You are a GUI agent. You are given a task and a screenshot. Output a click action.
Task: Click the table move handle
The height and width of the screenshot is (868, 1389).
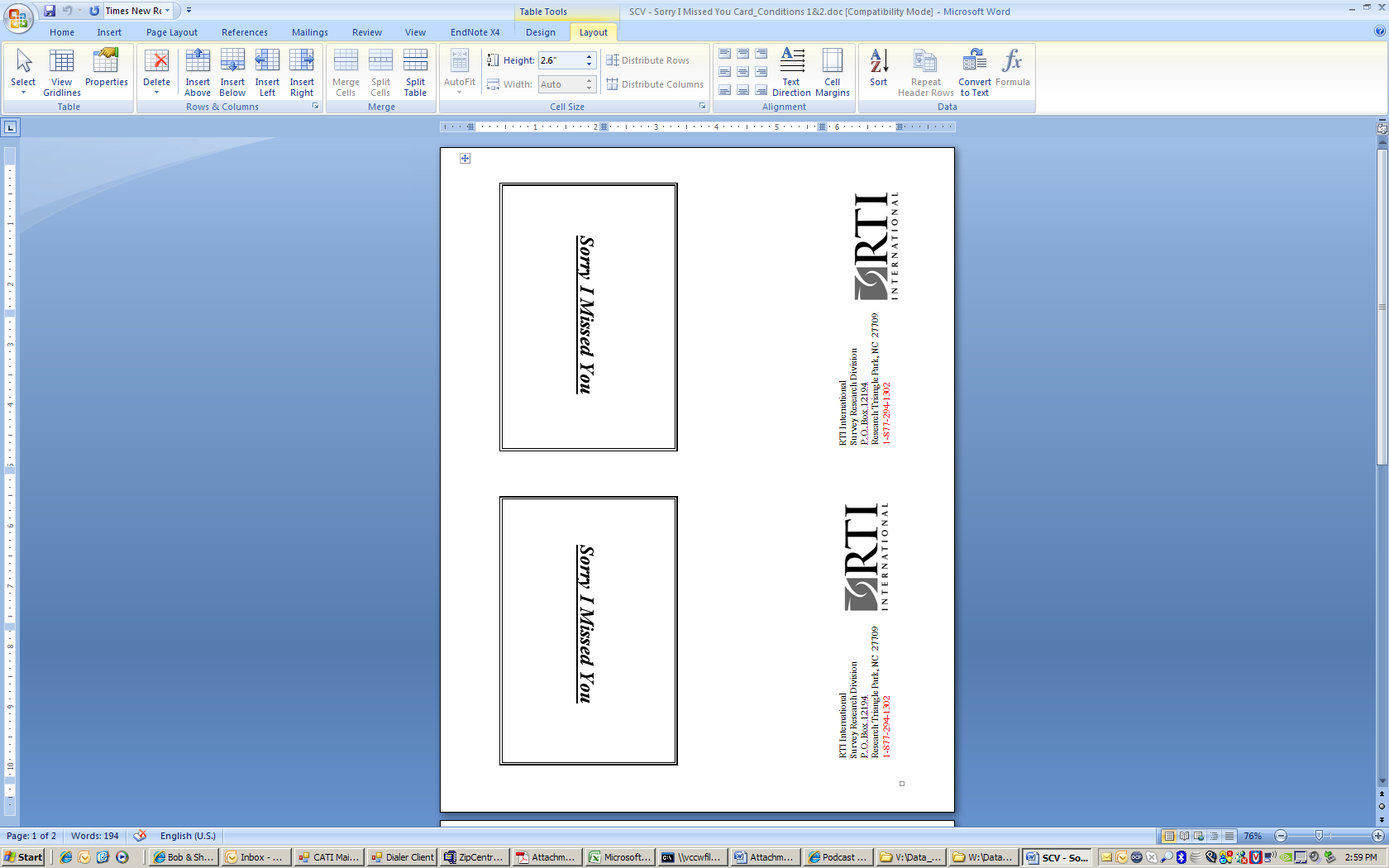coord(465,159)
